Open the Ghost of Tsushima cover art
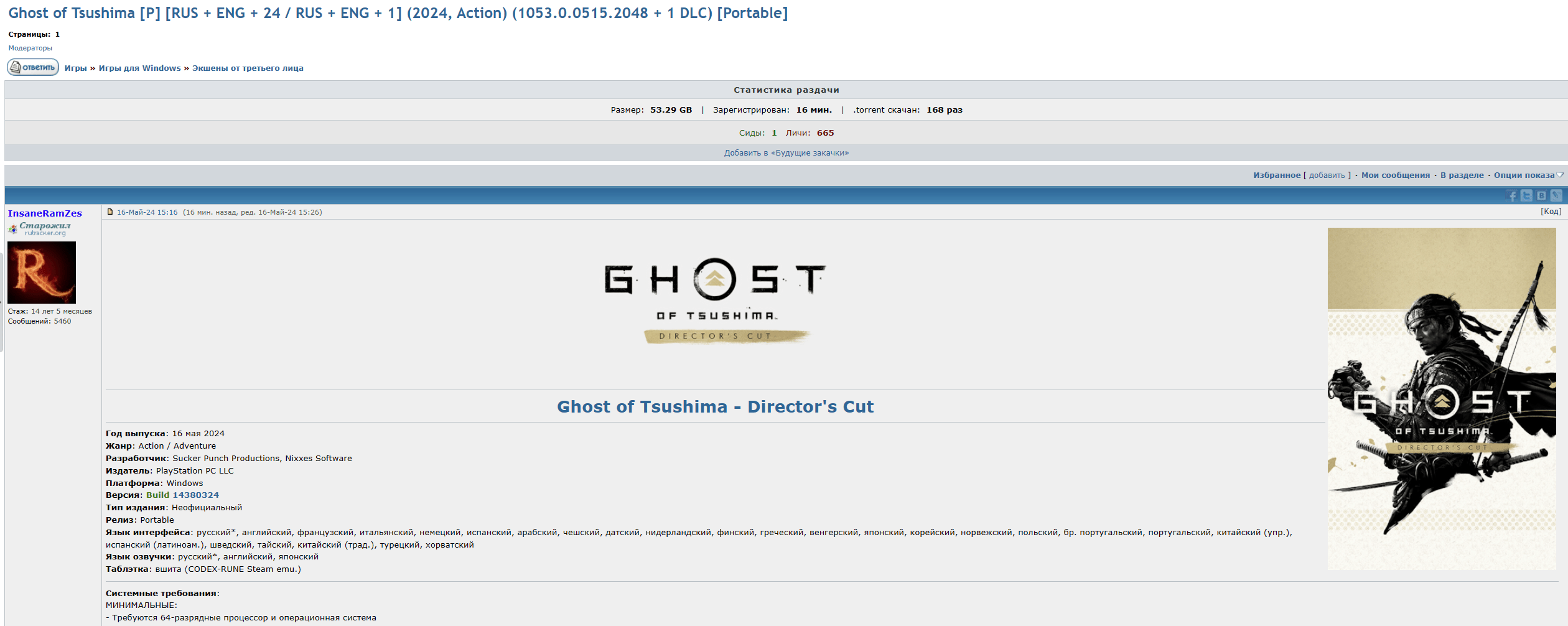 pos(1442,399)
